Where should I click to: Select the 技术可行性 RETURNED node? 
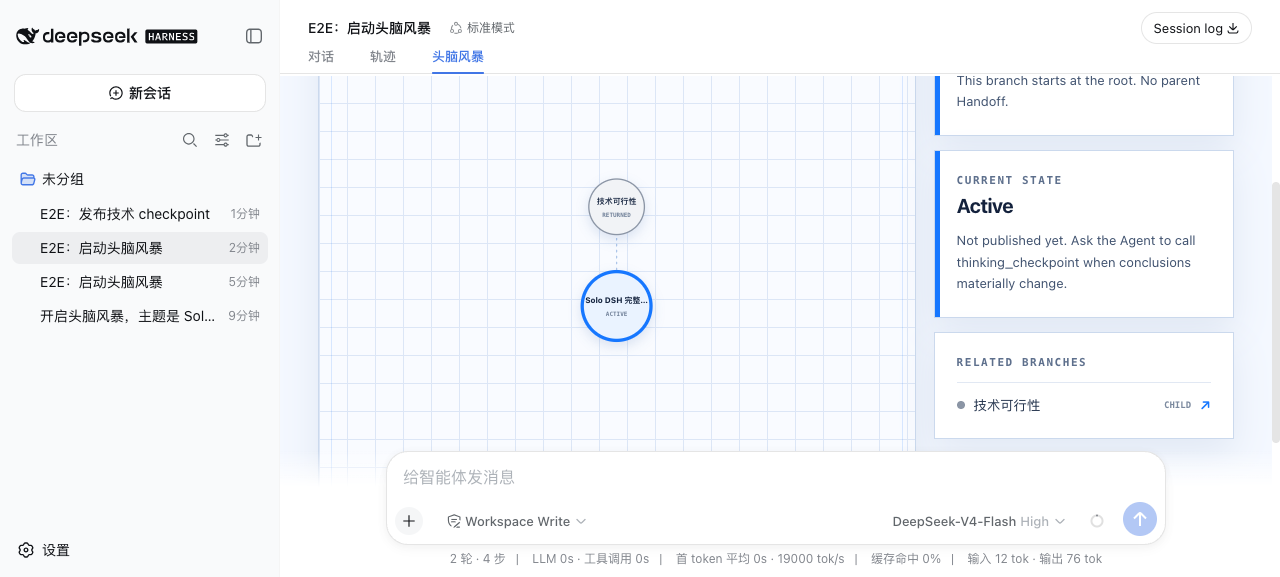[x=616, y=207]
